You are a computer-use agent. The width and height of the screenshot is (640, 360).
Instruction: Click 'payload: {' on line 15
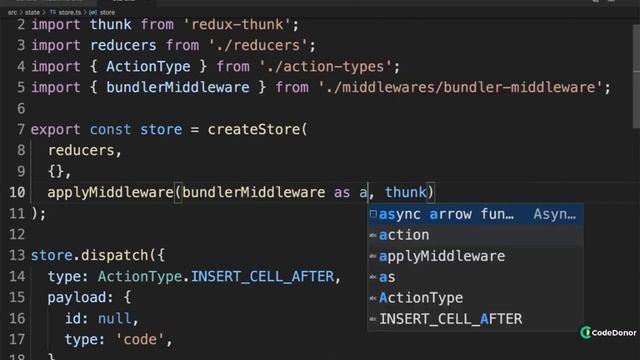(89, 298)
